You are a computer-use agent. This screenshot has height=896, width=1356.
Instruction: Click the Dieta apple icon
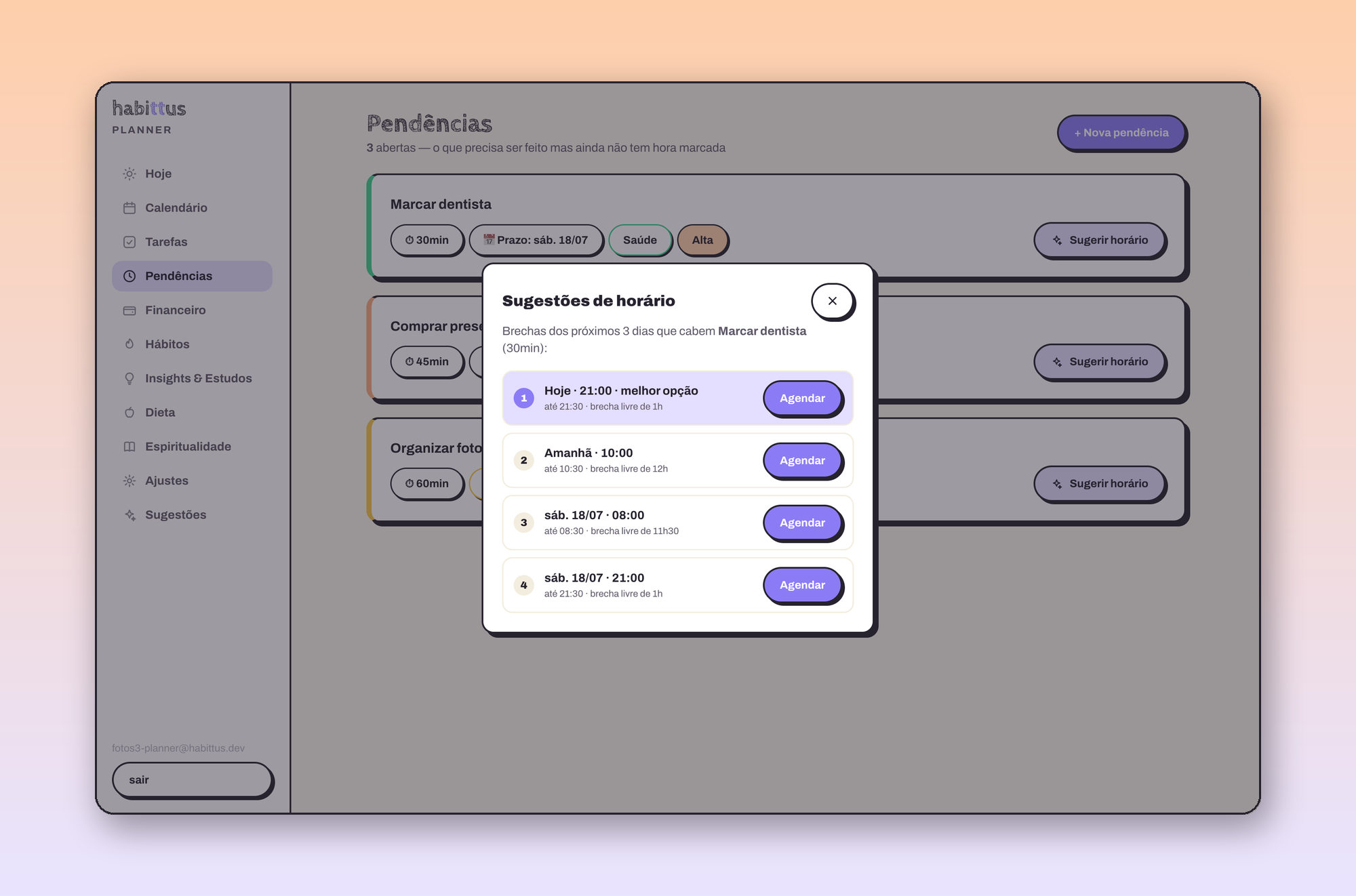[x=129, y=413]
